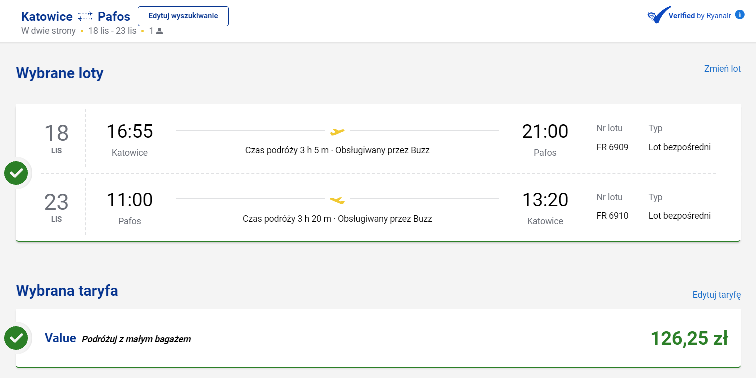Image resolution: width=756 pixels, height=382 pixels.
Task: Click the Edytuj taryfę link
Action: point(716,295)
